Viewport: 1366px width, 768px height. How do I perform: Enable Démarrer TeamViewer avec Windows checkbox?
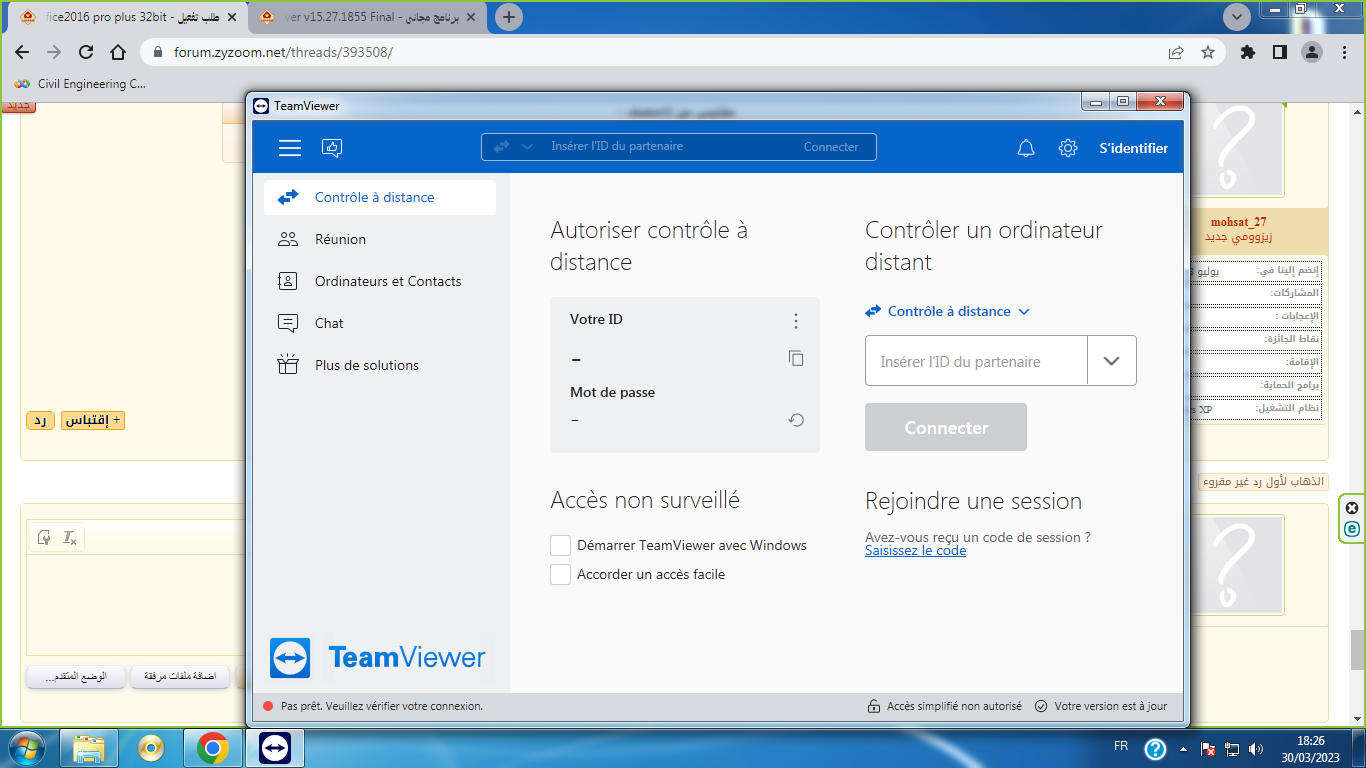pyautogui.click(x=561, y=545)
